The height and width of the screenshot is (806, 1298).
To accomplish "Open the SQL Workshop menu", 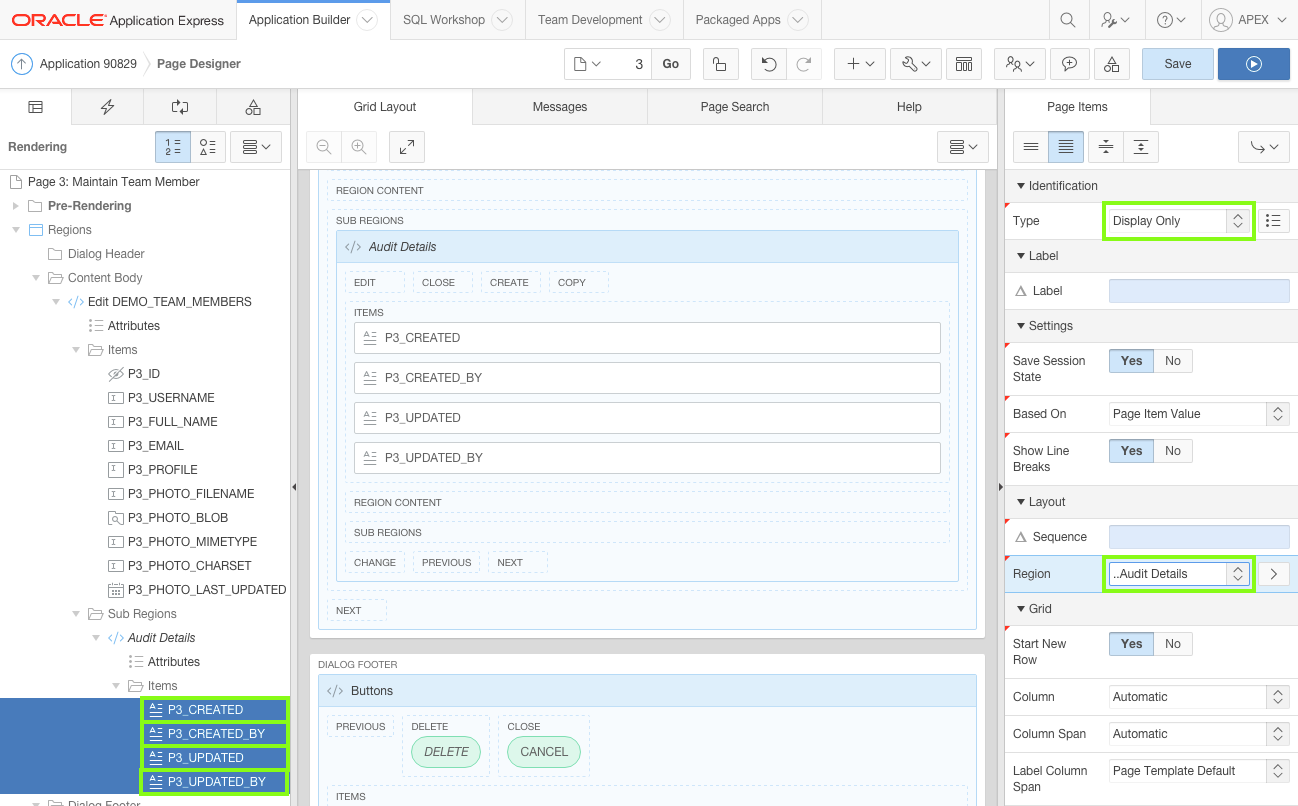I will pos(444,19).
